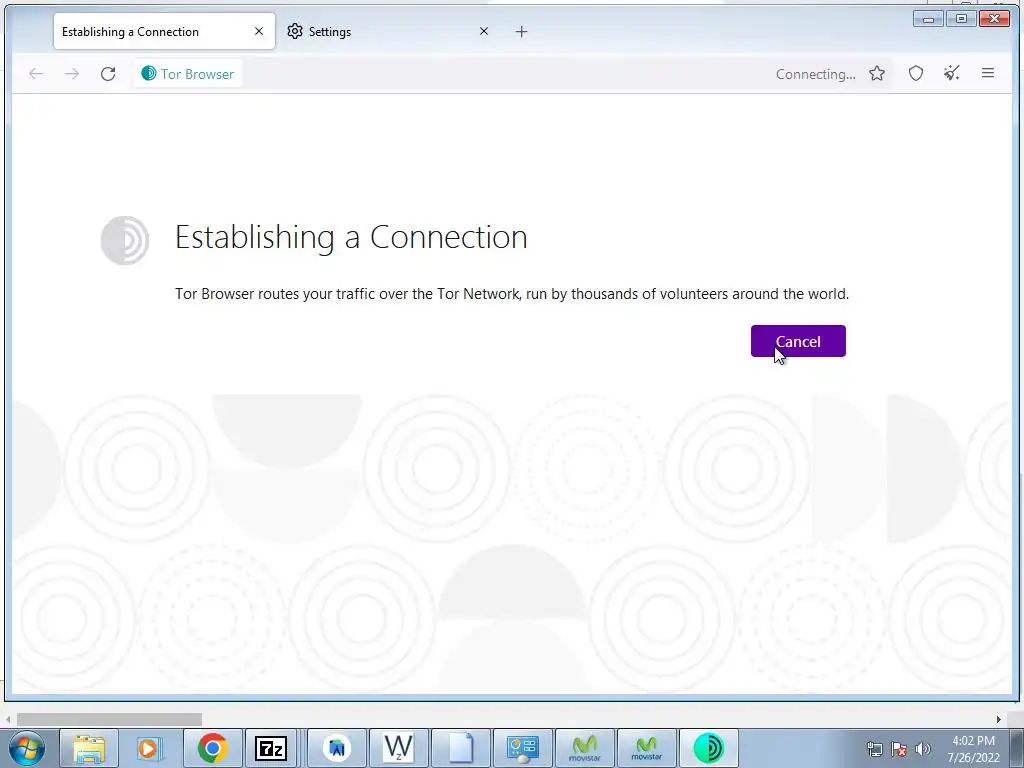Close the Establishing a Connection tab
1024x768 pixels.
pos(259,31)
